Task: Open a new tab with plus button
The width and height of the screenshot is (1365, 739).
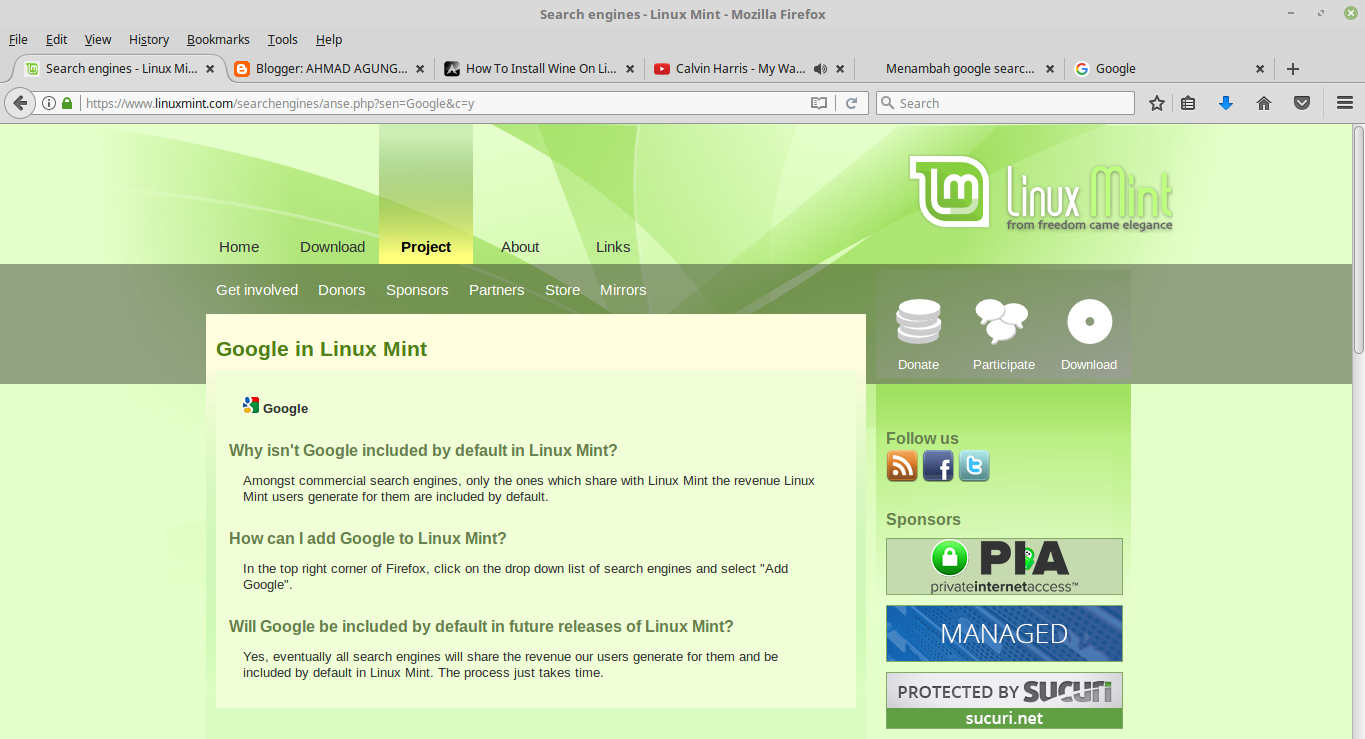Action: [1293, 69]
